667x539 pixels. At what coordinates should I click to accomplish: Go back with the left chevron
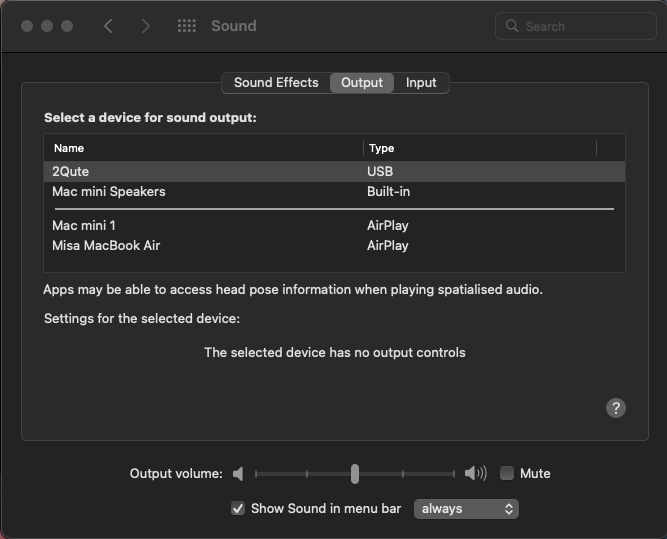coord(108,26)
